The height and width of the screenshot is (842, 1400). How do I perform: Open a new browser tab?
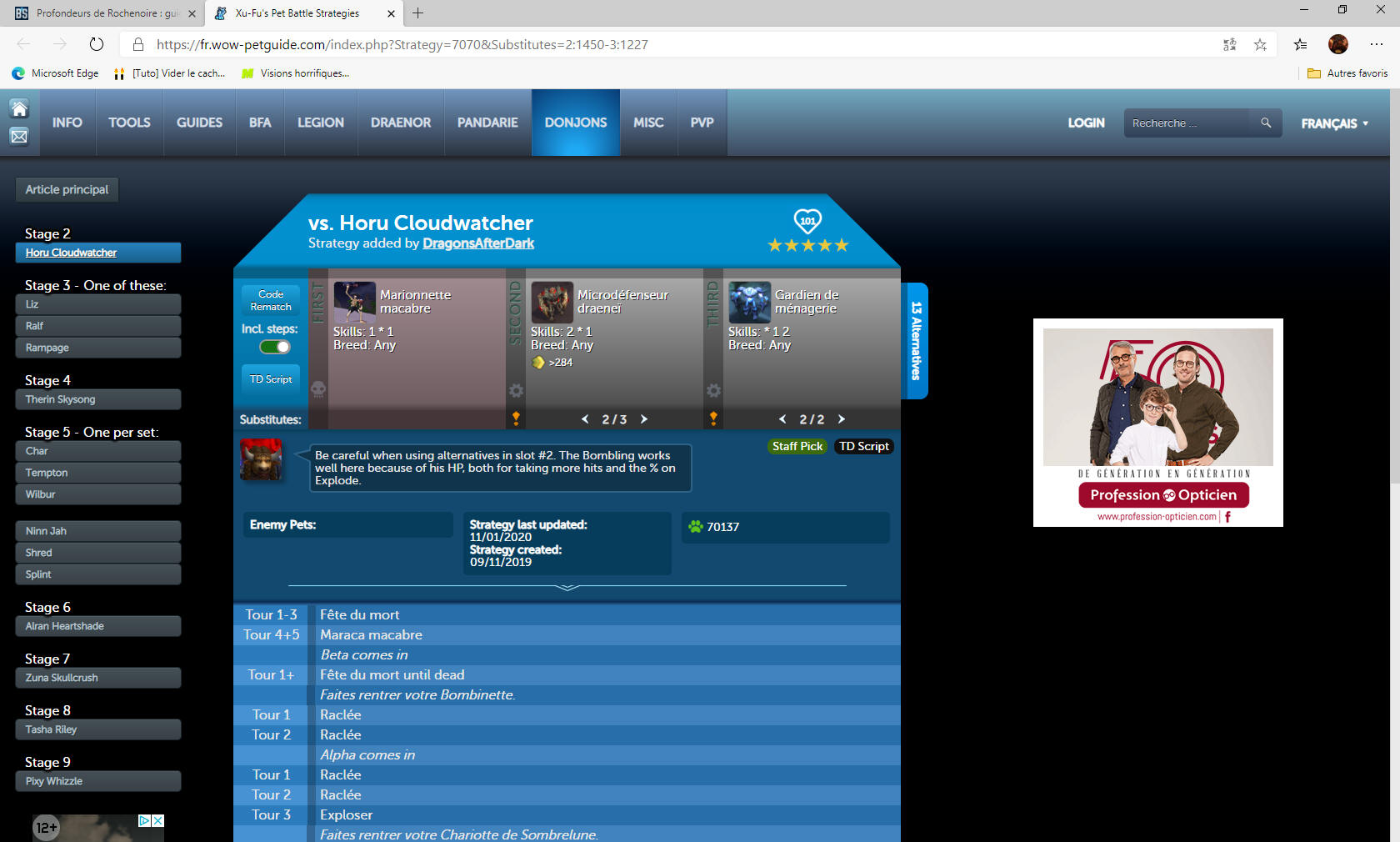418,13
